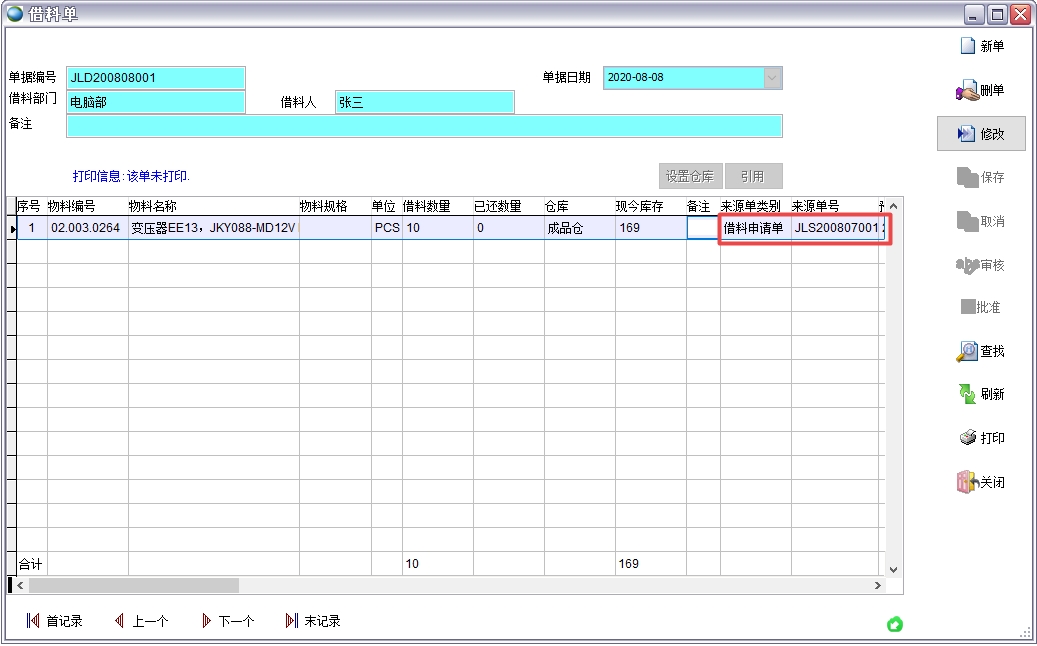The width and height of the screenshot is (1037, 646).
Task: Open the 单据日期 date dropdown
Action: pos(772,78)
